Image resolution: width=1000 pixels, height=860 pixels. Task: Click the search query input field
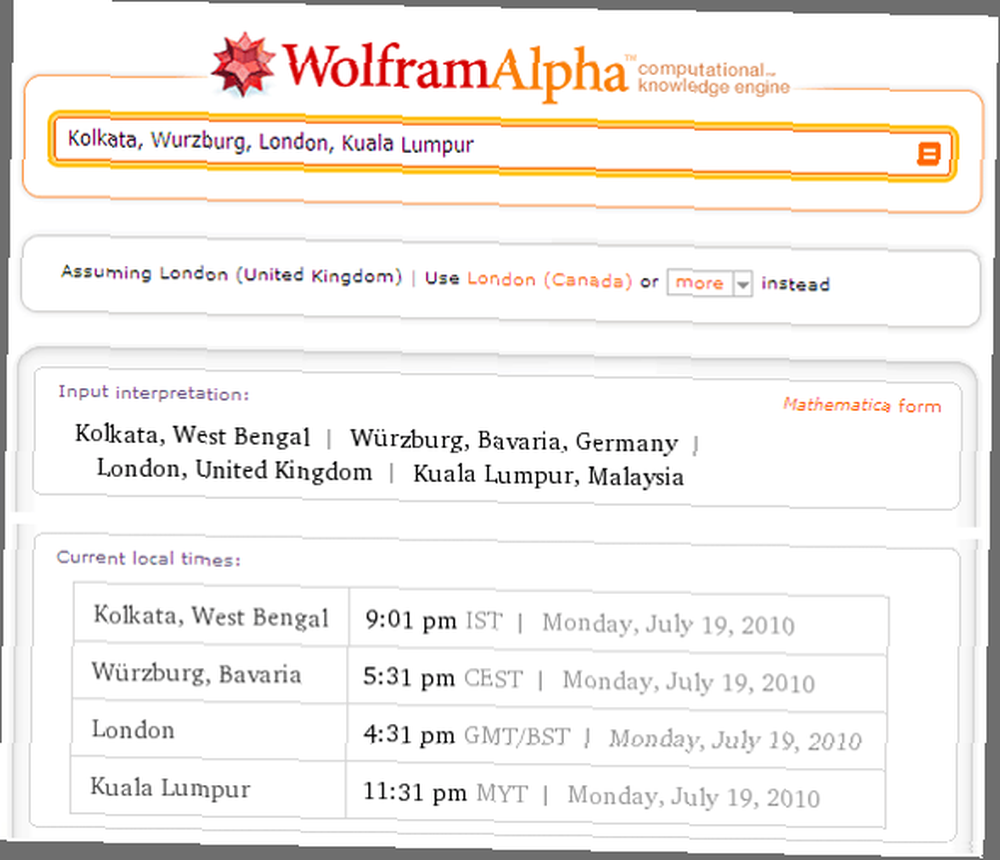[x=502, y=147]
